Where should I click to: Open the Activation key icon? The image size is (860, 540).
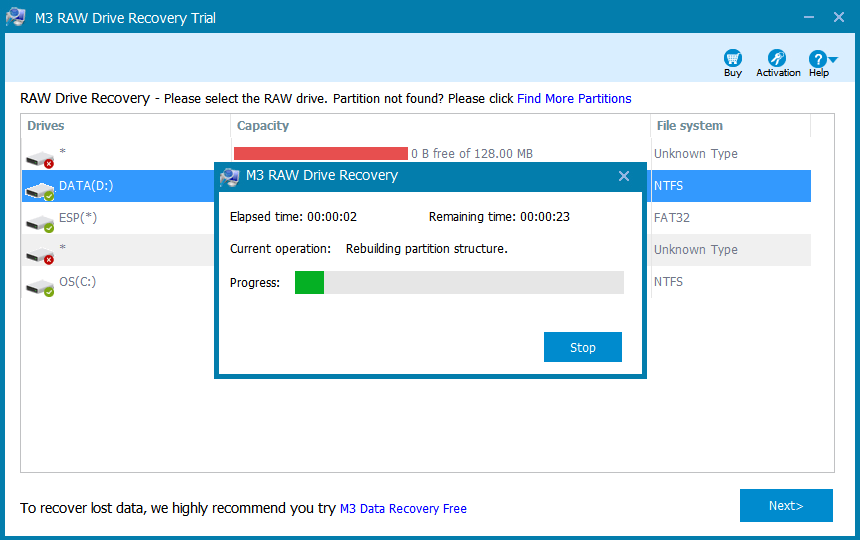click(777, 58)
